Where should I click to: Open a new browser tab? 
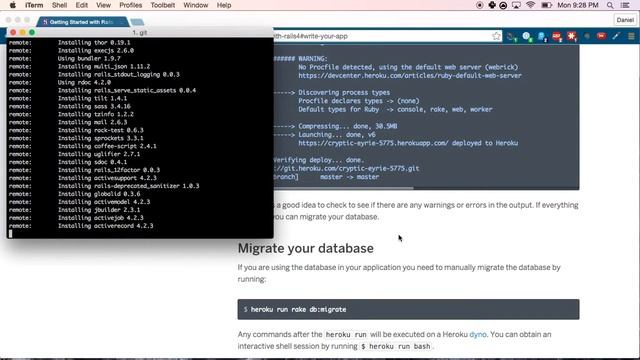[137, 22]
